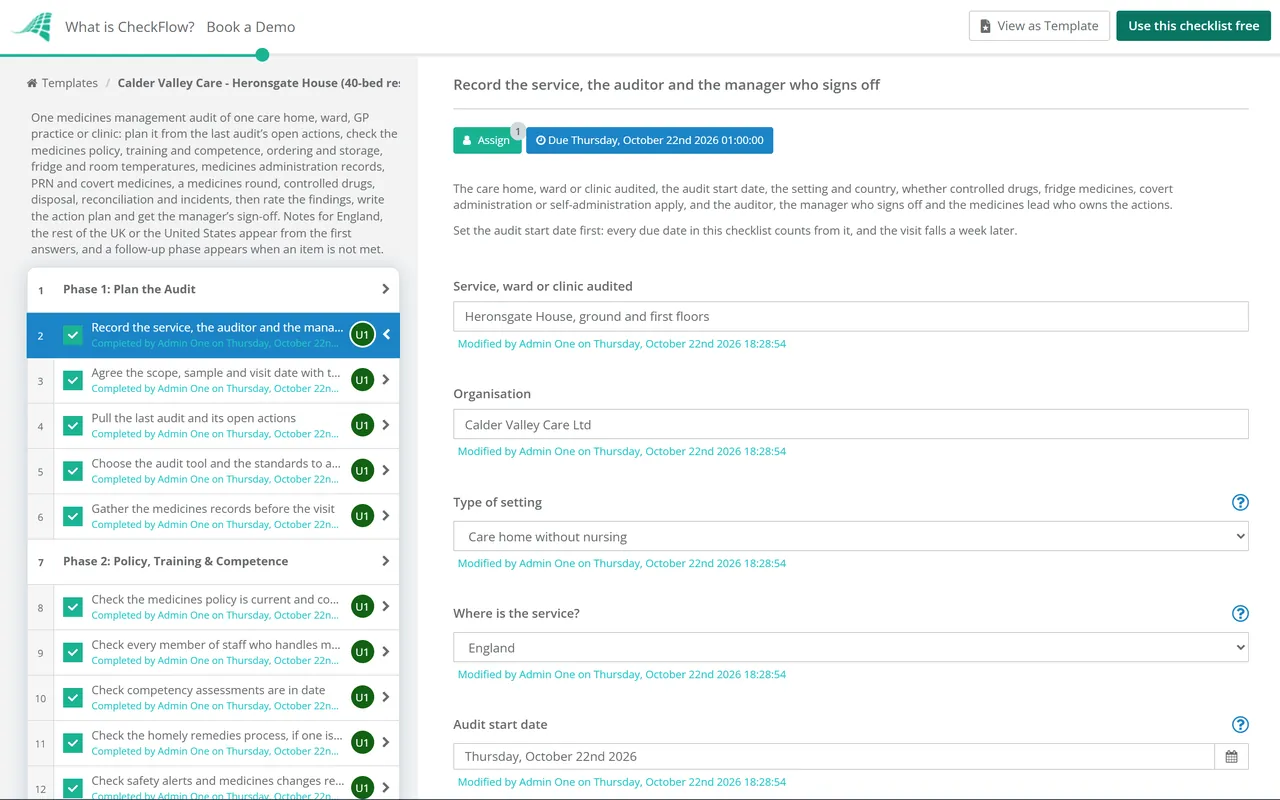Go to Templates breadcrumb
Image resolution: width=1280 pixels, height=800 pixels.
coord(70,83)
